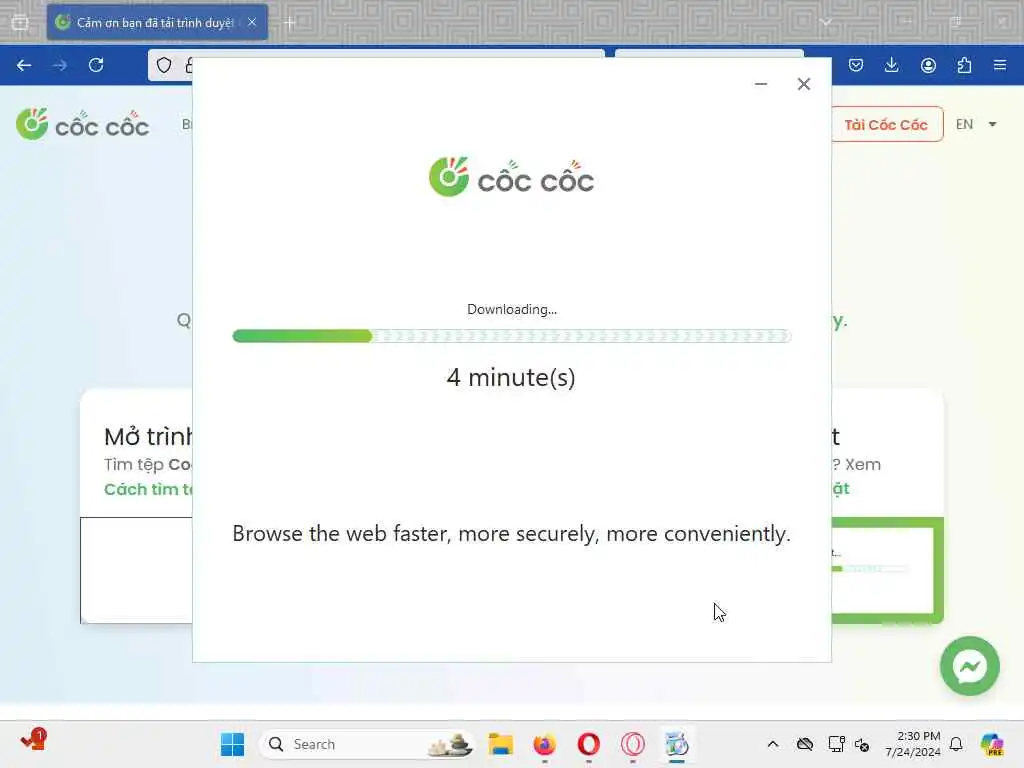Open the red checkmark widget icon
Image resolution: width=1024 pixels, height=768 pixels.
pos(33,740)
